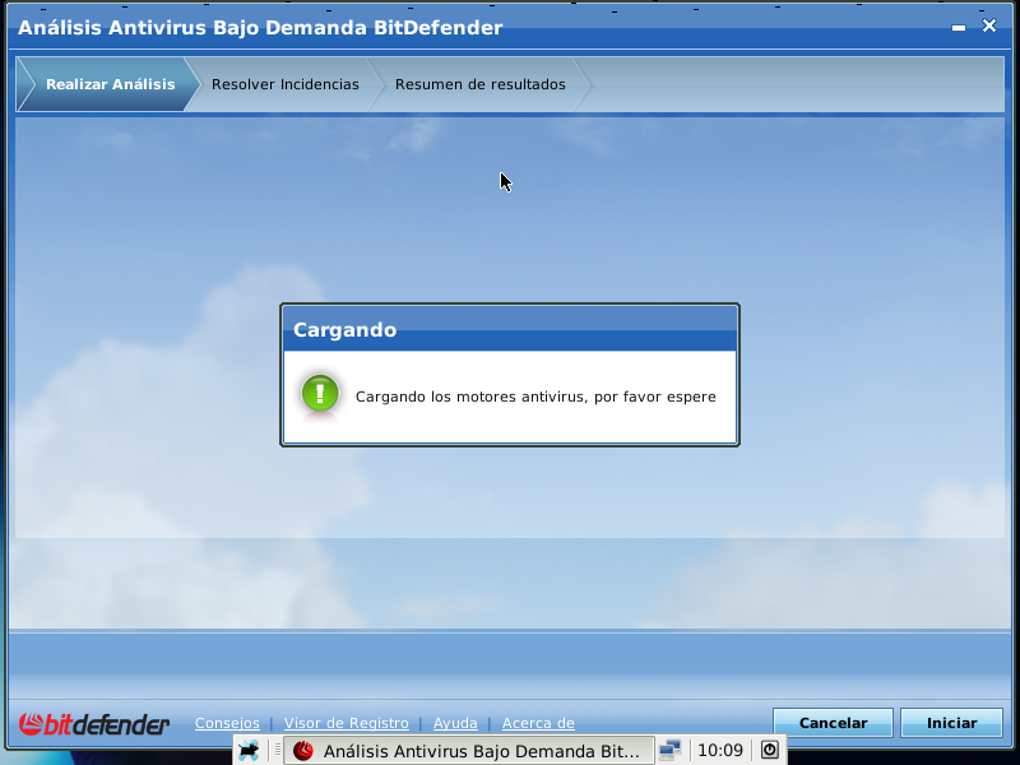Open the Ayuda link
This screenshot has width=1020, height=765.
point(455,723)
